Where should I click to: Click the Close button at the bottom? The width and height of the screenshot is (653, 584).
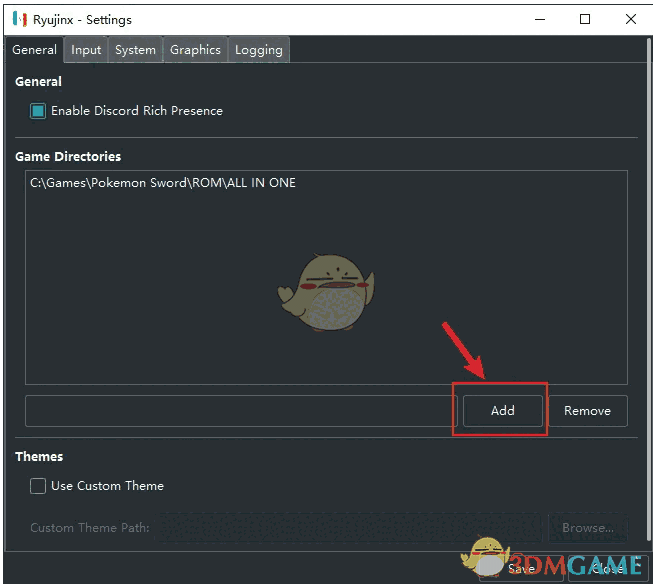click(x=608, y=568)
